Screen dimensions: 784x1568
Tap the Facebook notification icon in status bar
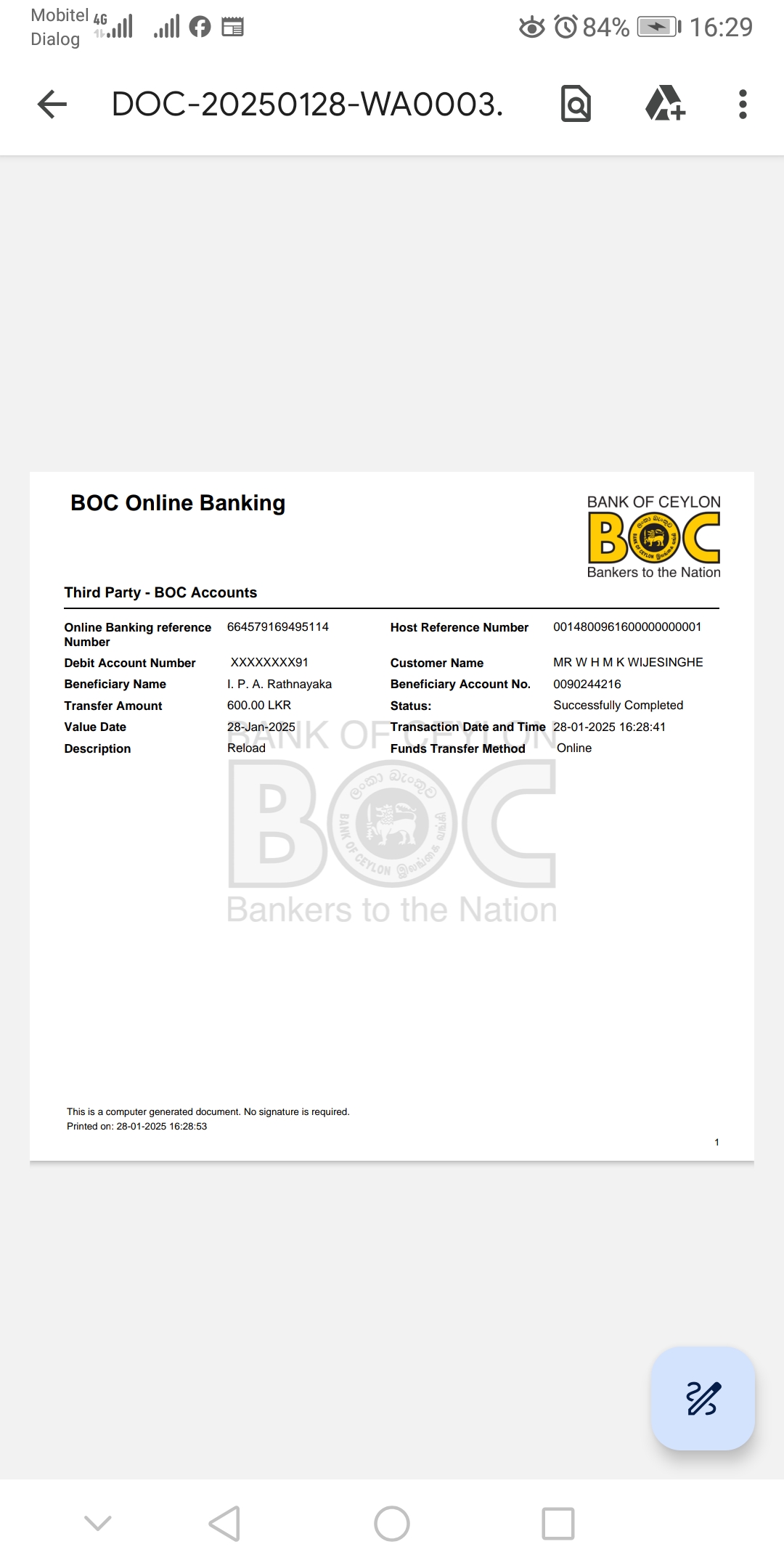point(200,28)
